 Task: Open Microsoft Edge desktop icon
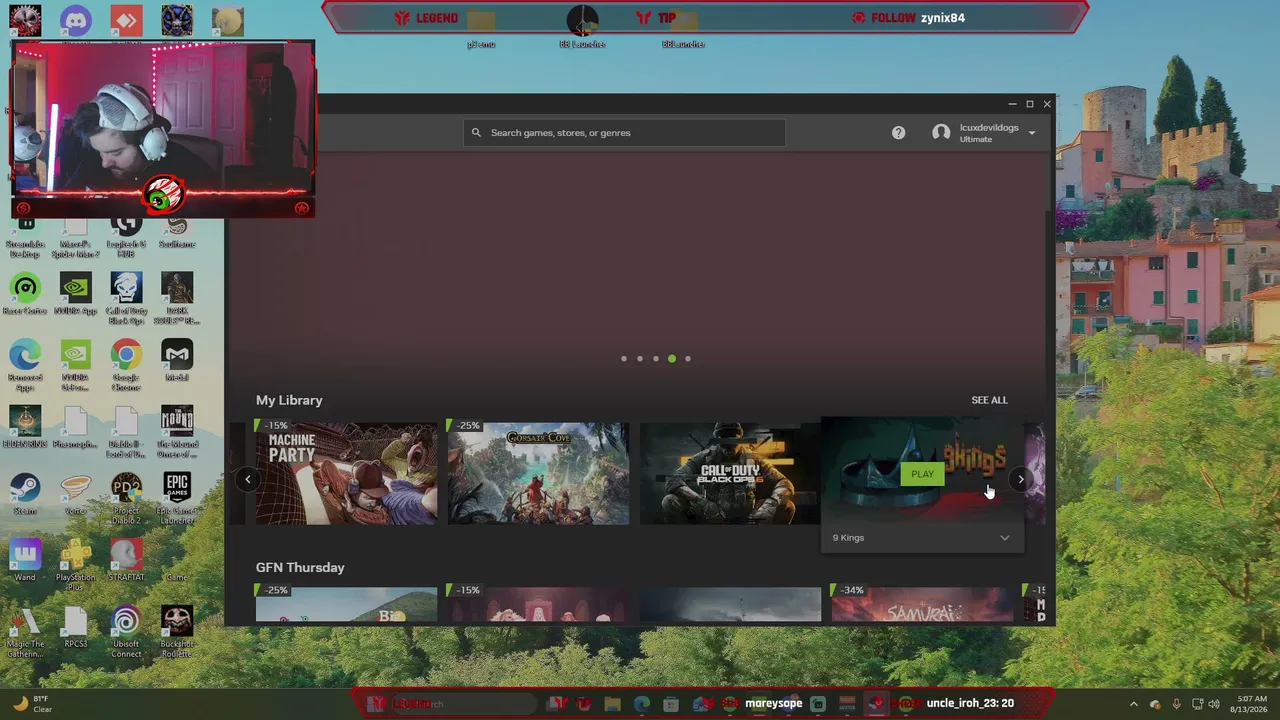coord(25,365)
